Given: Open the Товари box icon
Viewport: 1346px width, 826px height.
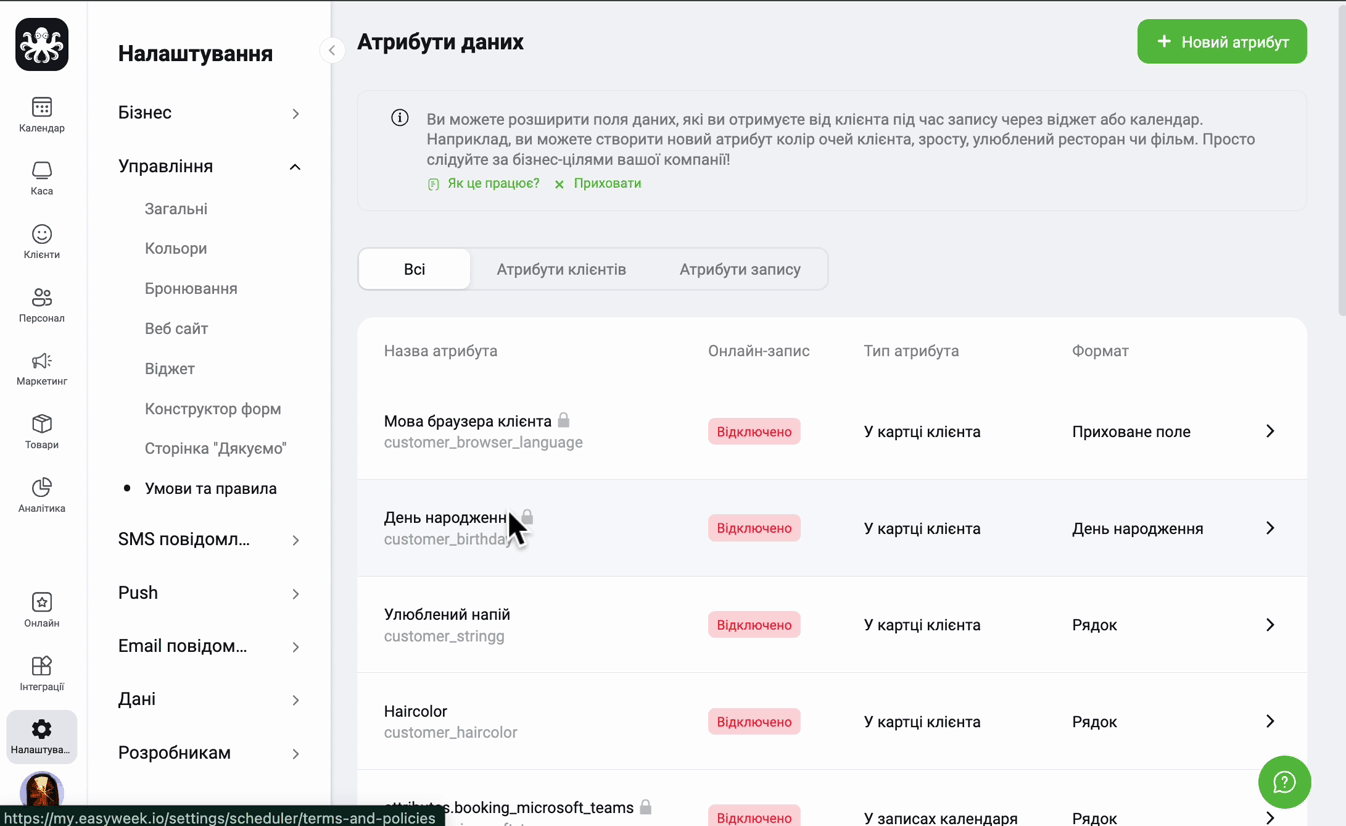Looking at the screenshot, I should (42, 424).
